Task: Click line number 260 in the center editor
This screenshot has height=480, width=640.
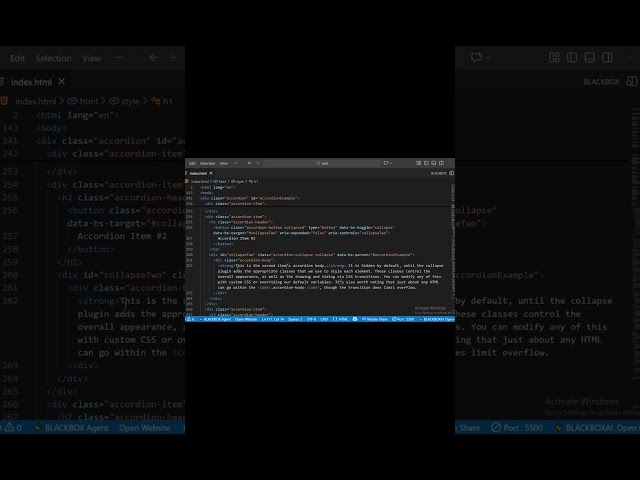Action: [x=189, y=255]
